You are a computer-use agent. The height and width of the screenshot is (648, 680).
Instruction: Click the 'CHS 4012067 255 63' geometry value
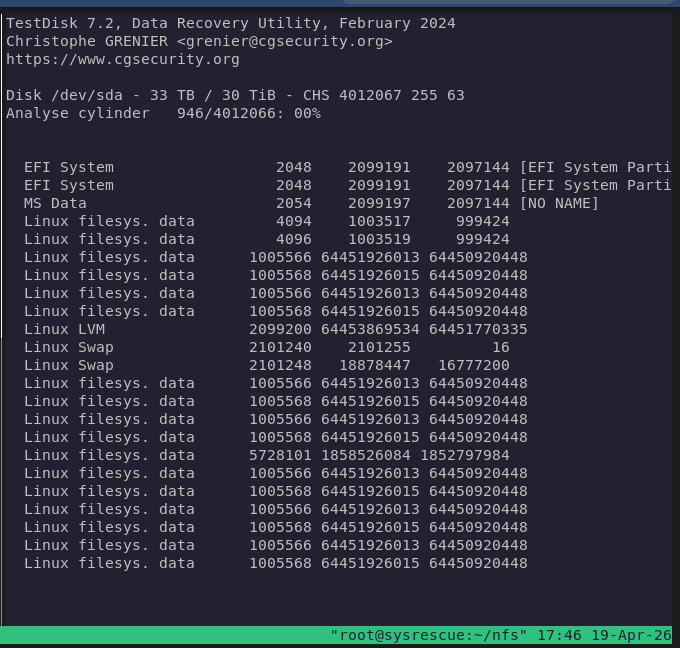(383, 95)
